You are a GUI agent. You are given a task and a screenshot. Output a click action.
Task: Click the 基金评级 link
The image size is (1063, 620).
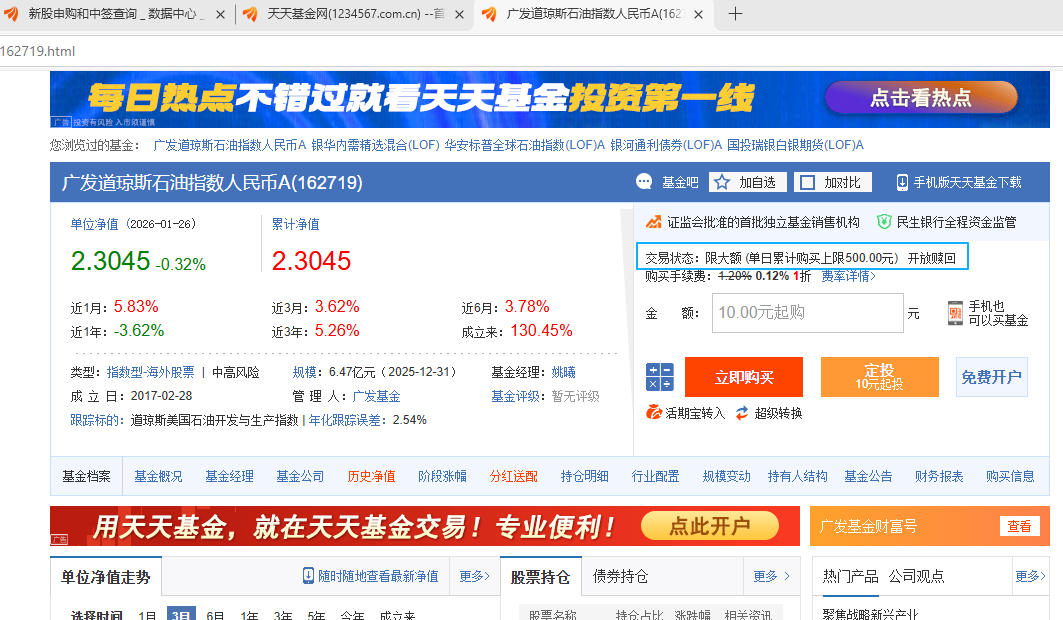pyautogui.click(x=515, y=396)
